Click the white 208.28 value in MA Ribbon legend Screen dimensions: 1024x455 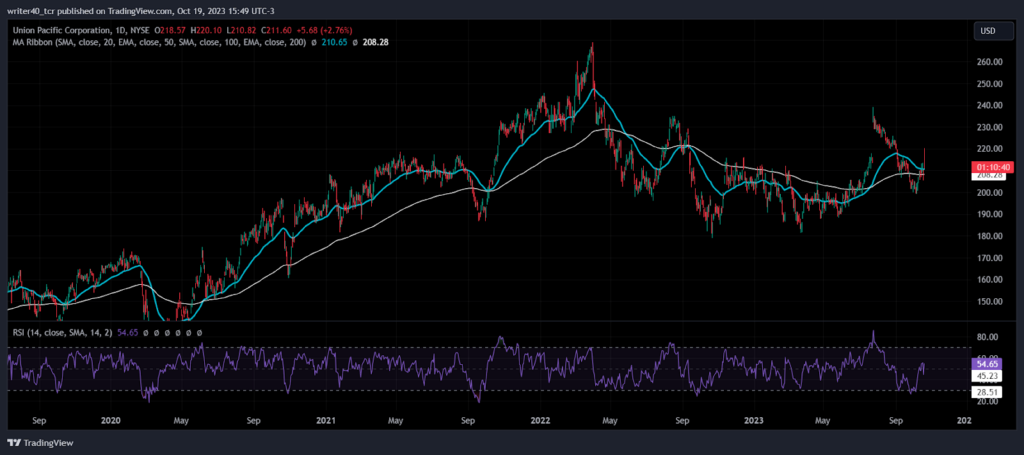pos(376,42)
